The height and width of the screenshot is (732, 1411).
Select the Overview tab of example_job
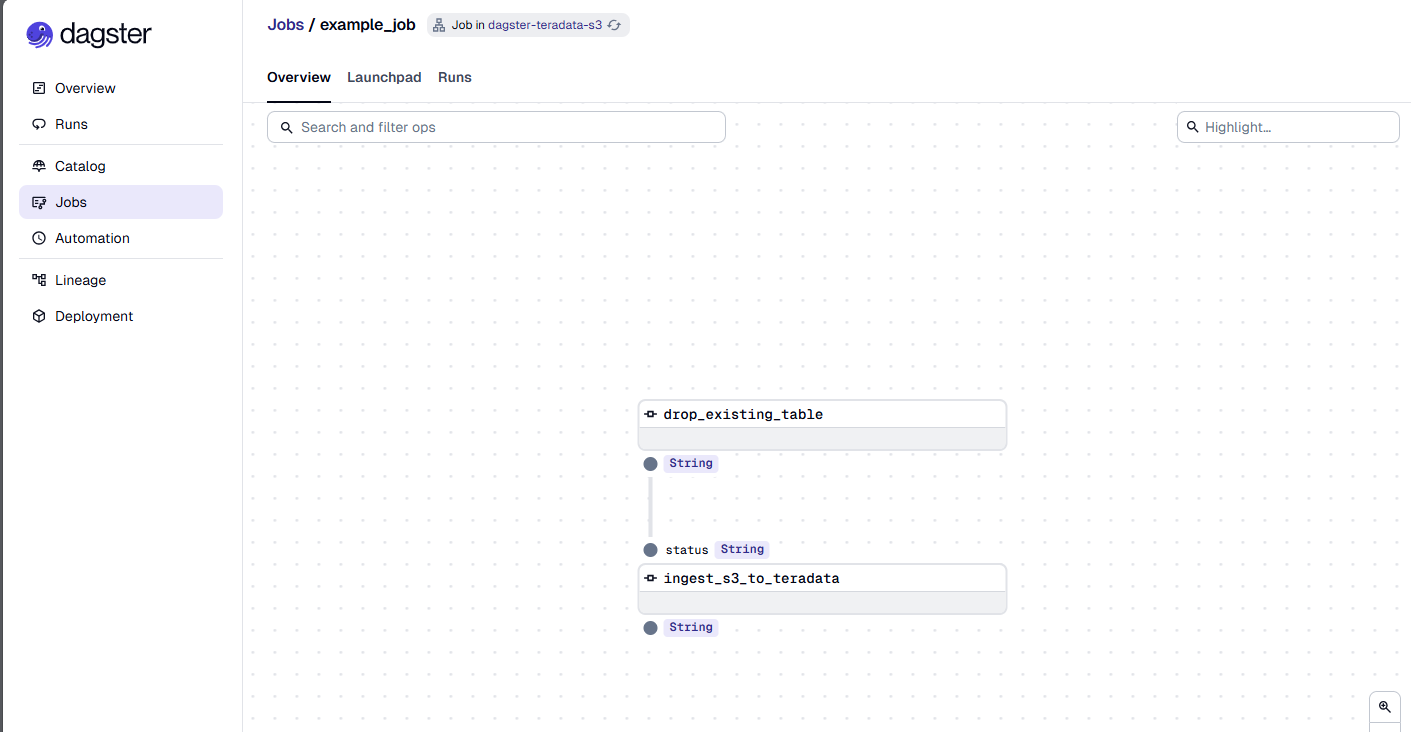(x=299, y=77)
